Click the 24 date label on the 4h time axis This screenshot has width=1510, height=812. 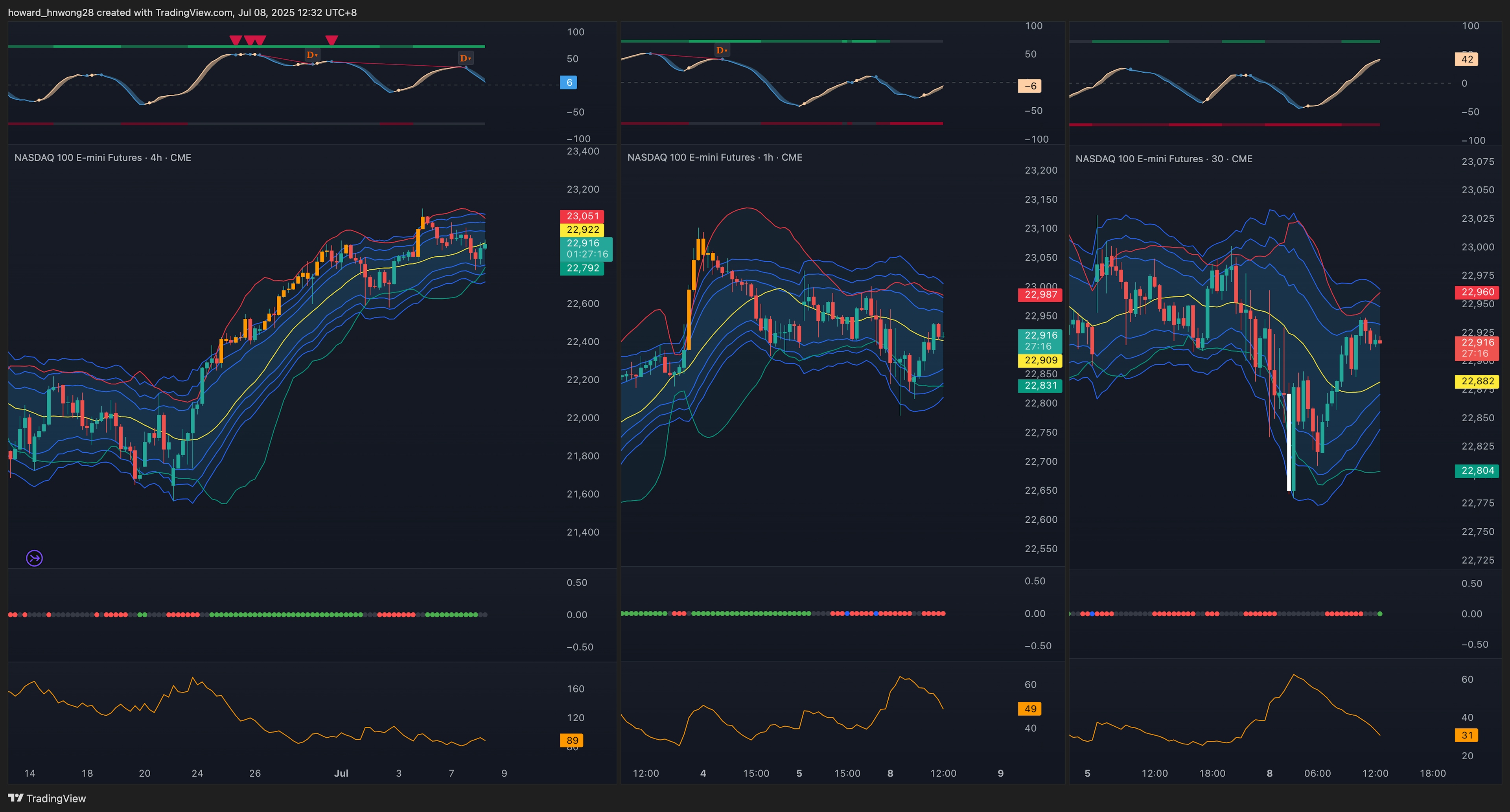click(197, 773)
